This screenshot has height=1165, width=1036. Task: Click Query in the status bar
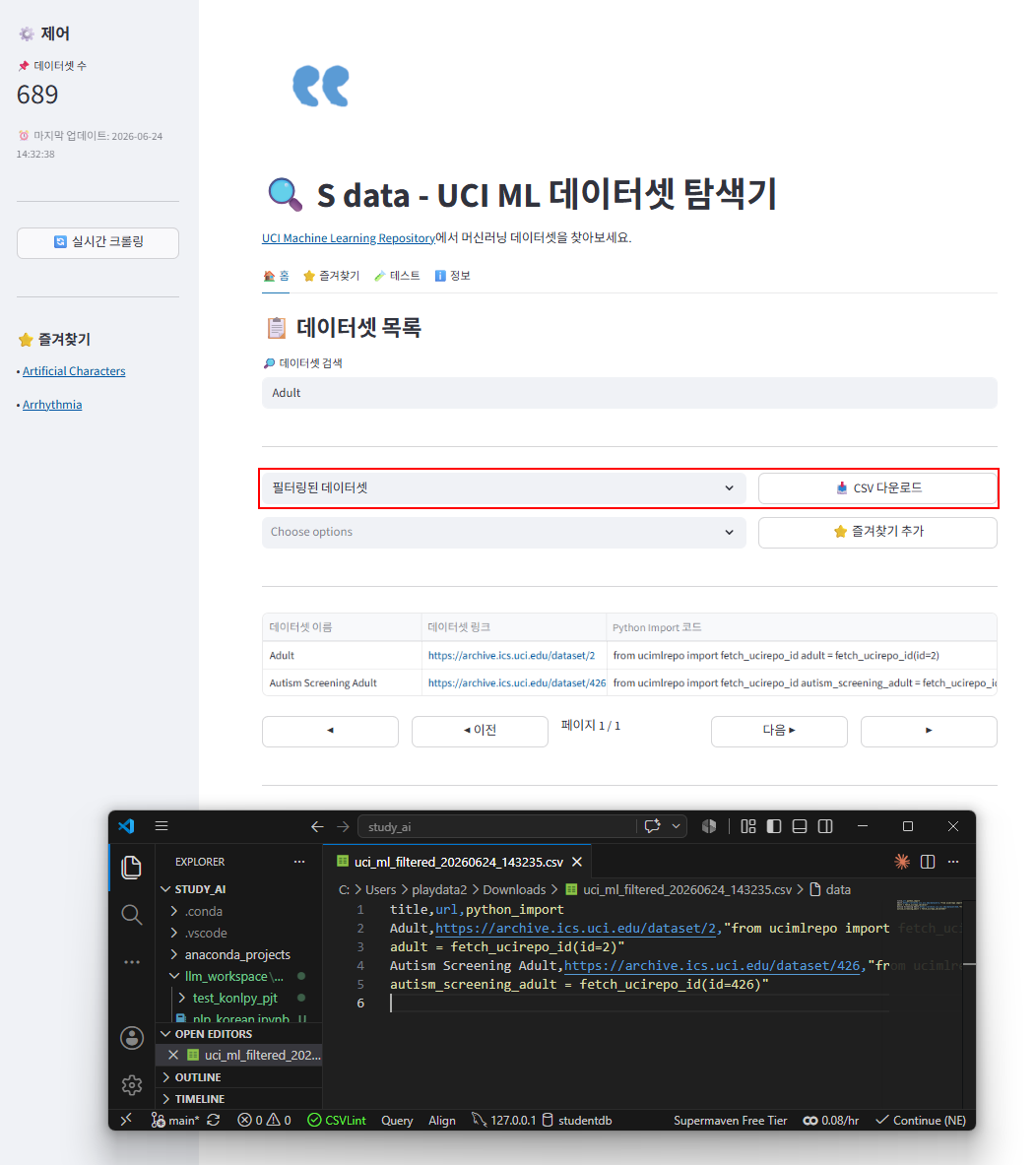[x=397, y=1120]
